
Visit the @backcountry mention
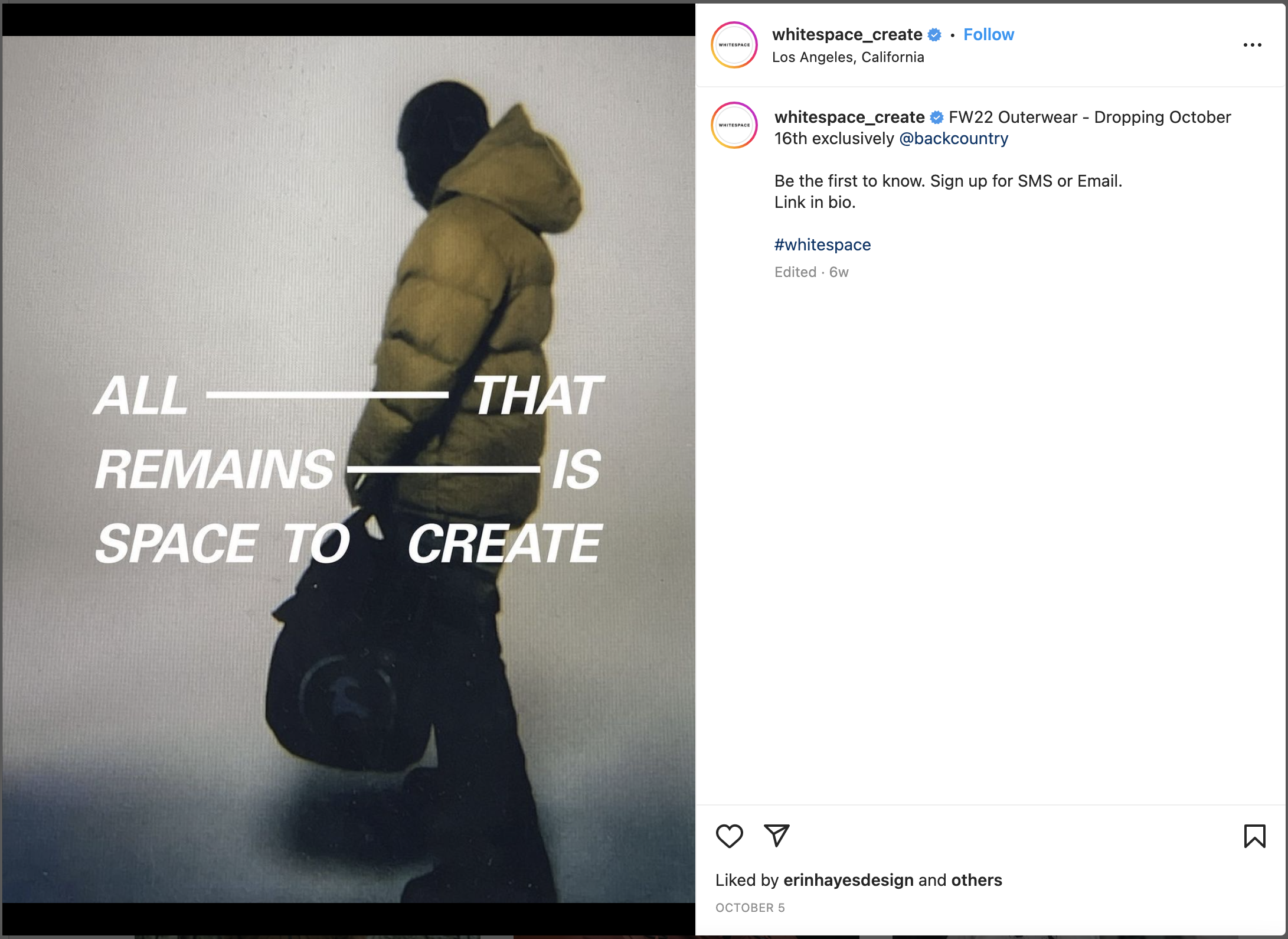pyautogui.click(x=953, y=138)
